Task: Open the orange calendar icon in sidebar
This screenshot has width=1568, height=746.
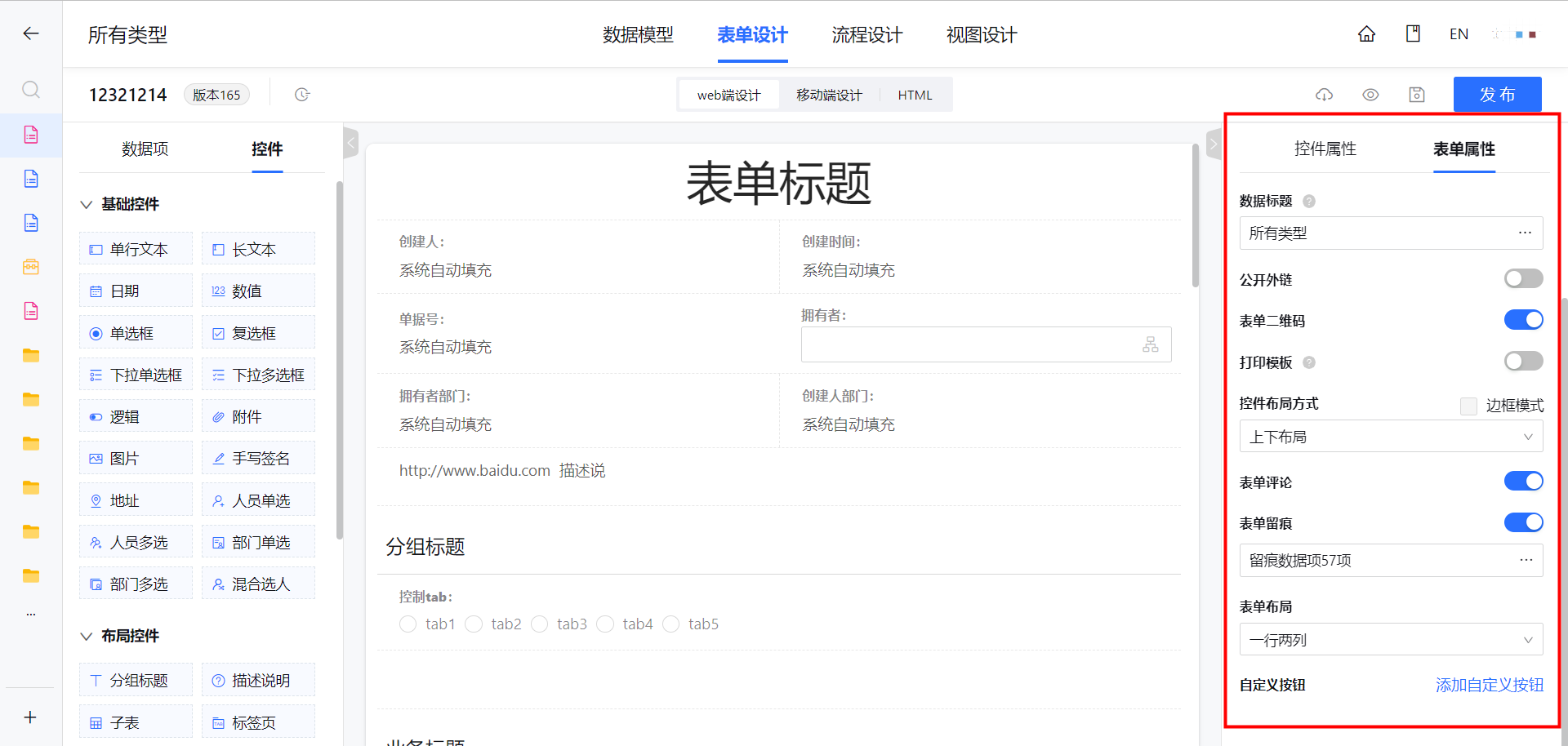Action: point(31,267)
